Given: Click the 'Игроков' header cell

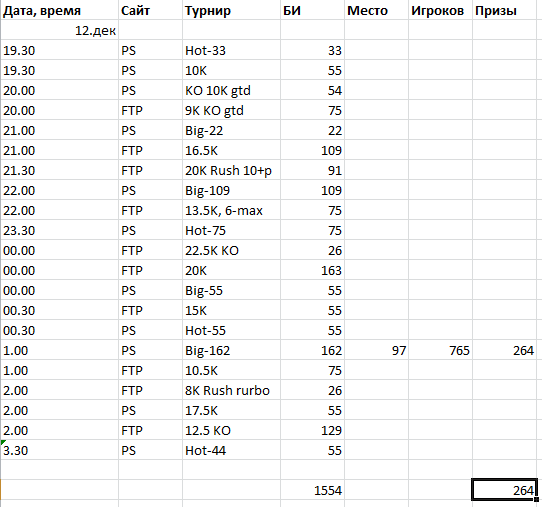Looking at the screenshot, I should (x=440, y=10).
